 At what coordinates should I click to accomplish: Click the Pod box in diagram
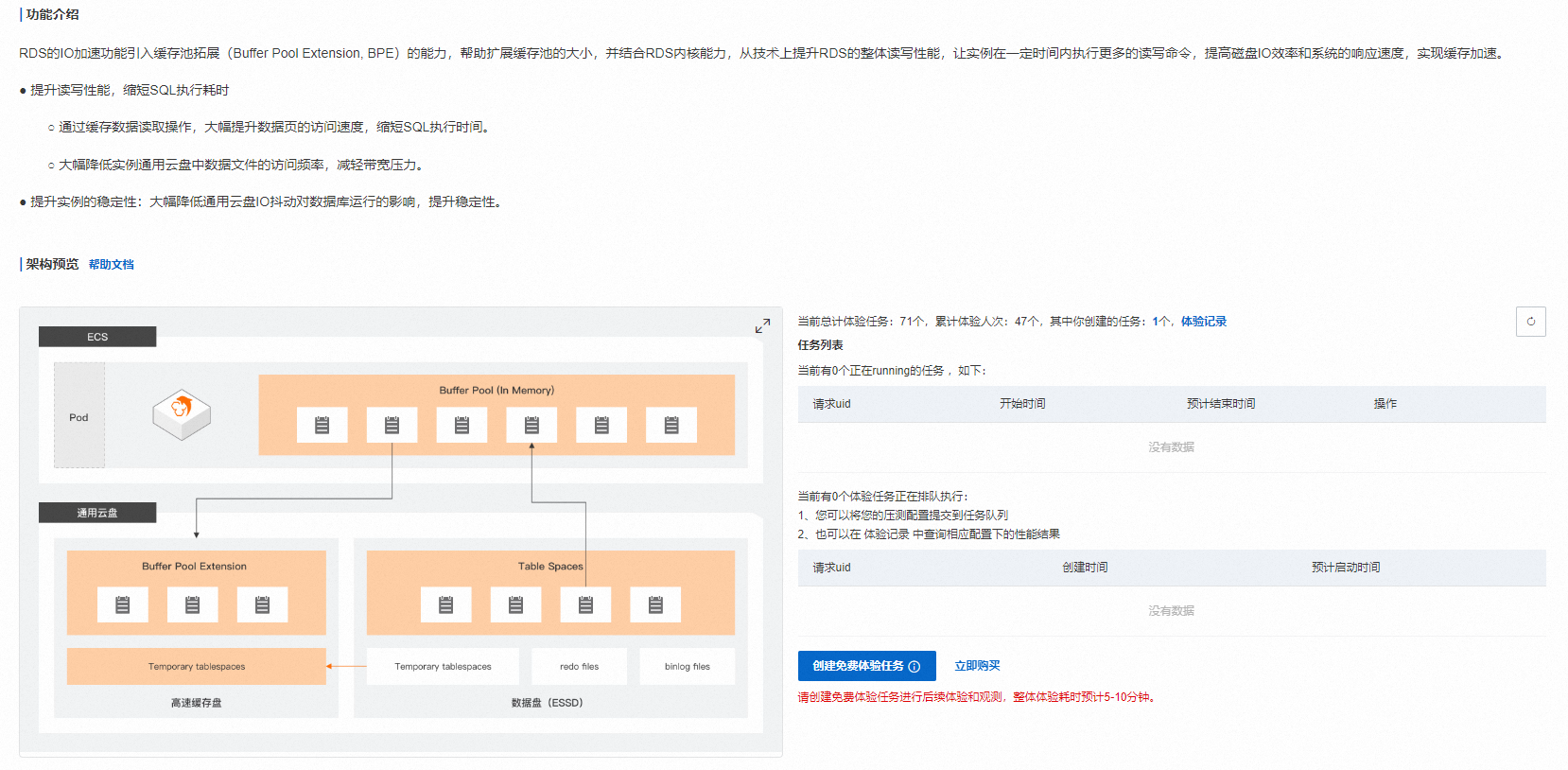[x=79, y=415]
